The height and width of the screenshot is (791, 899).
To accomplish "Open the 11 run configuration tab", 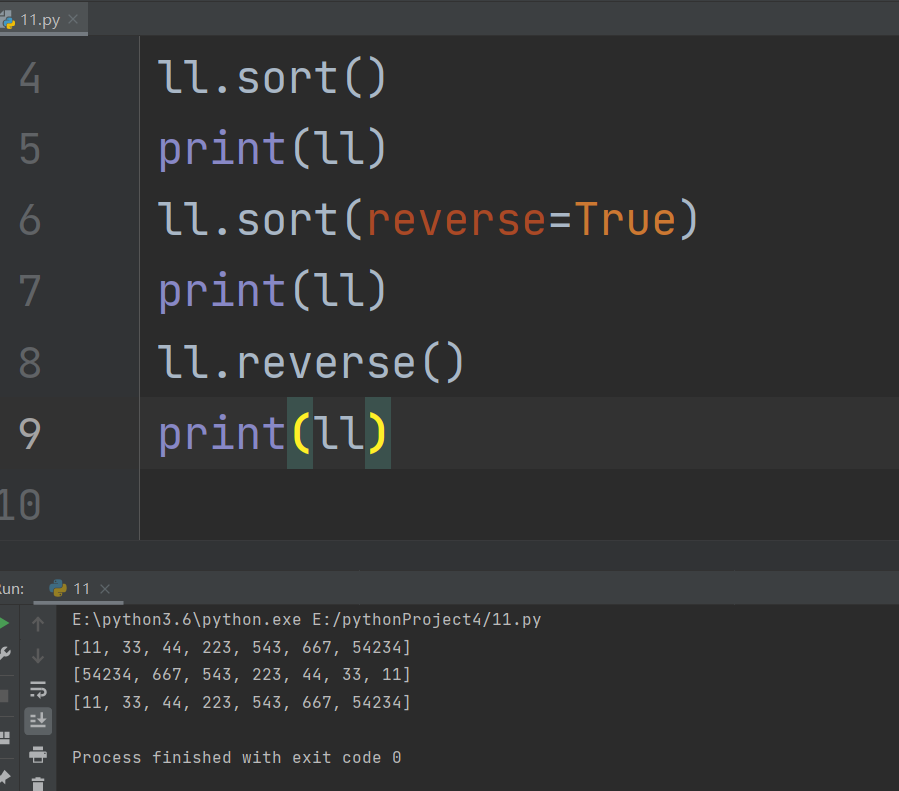I will [x=79, y=589].
